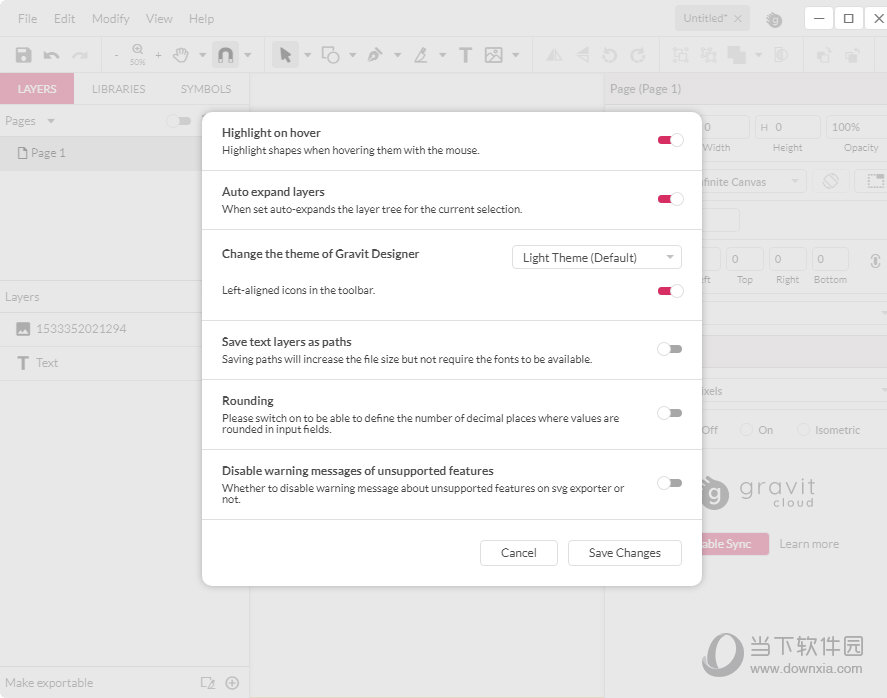Switch to the LAYERS tab
Screen dimensions: 887x698
(x=37, y=89)
